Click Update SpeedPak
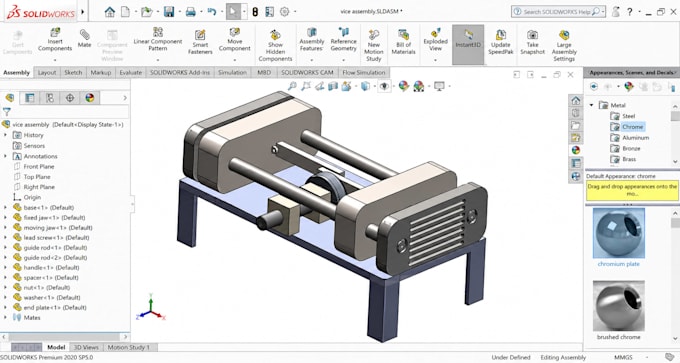680x363 pixels. pyautogui.click(x=500, y=42)
